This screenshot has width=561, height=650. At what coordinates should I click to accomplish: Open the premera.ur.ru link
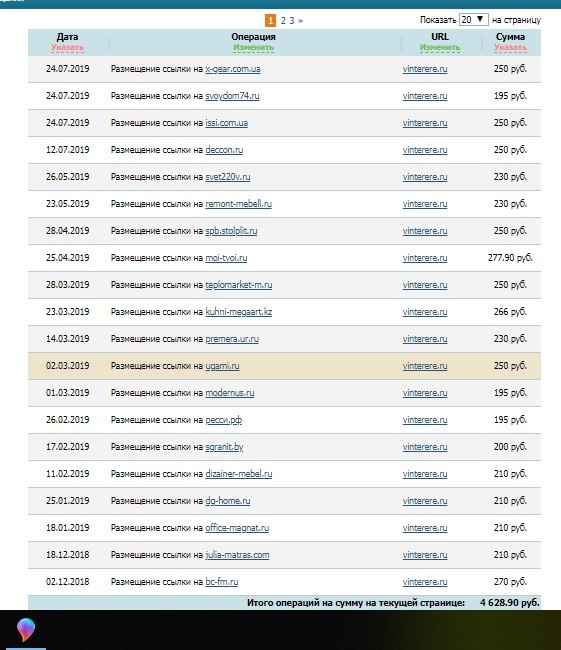click(x=232, y=339)
